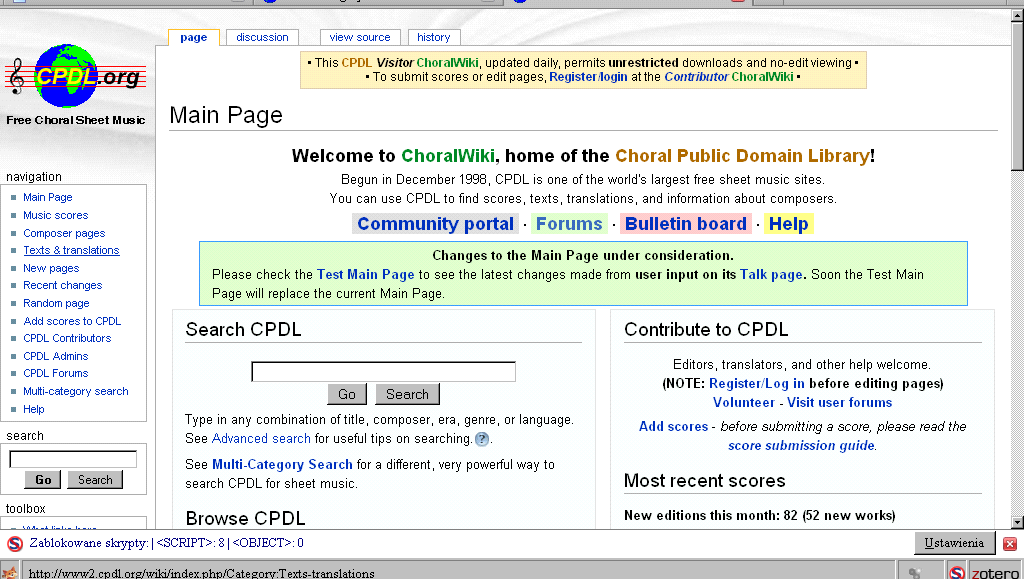This screenshot has width=1024, height=579.
Task: Open Help in the navigation sidebar
Action: point(34,409)
